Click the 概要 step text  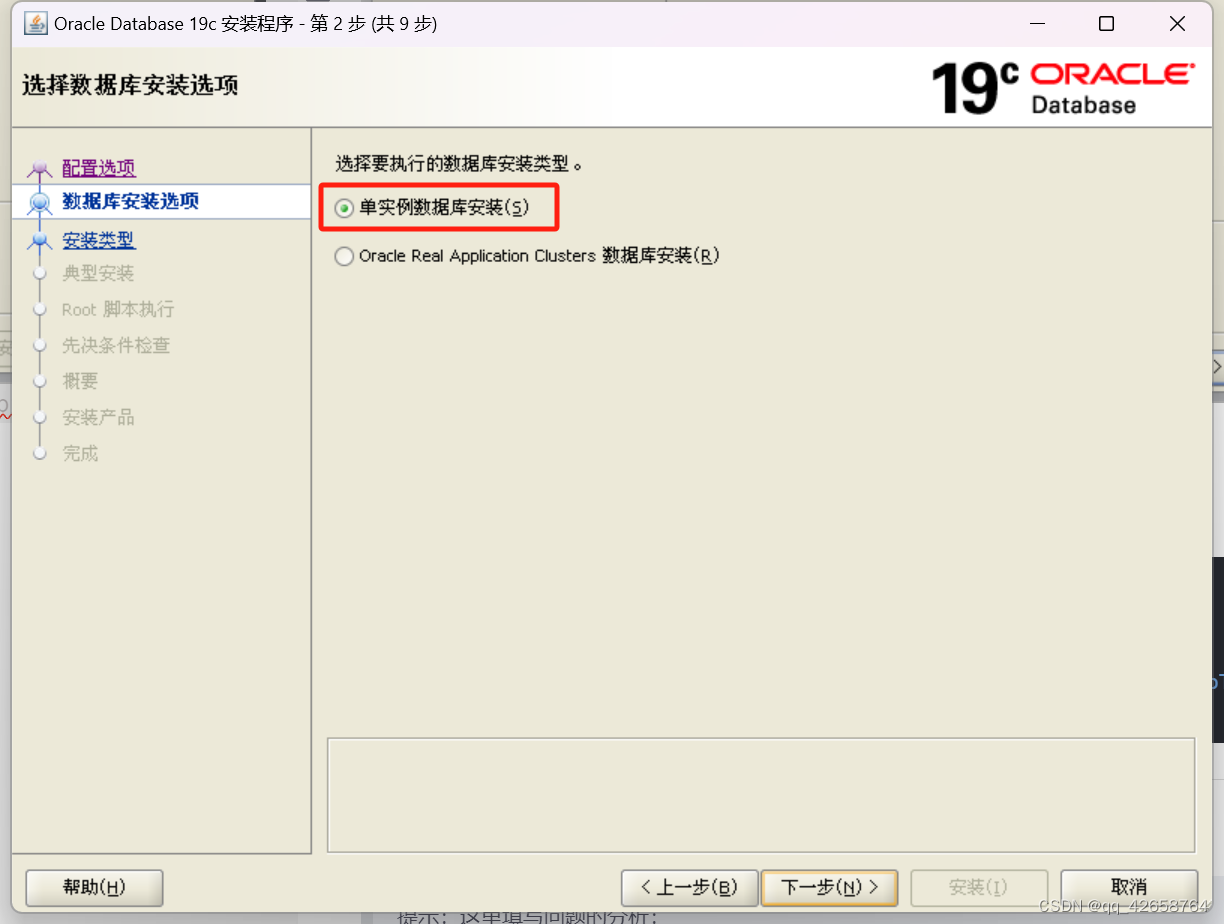coord(80,381)
